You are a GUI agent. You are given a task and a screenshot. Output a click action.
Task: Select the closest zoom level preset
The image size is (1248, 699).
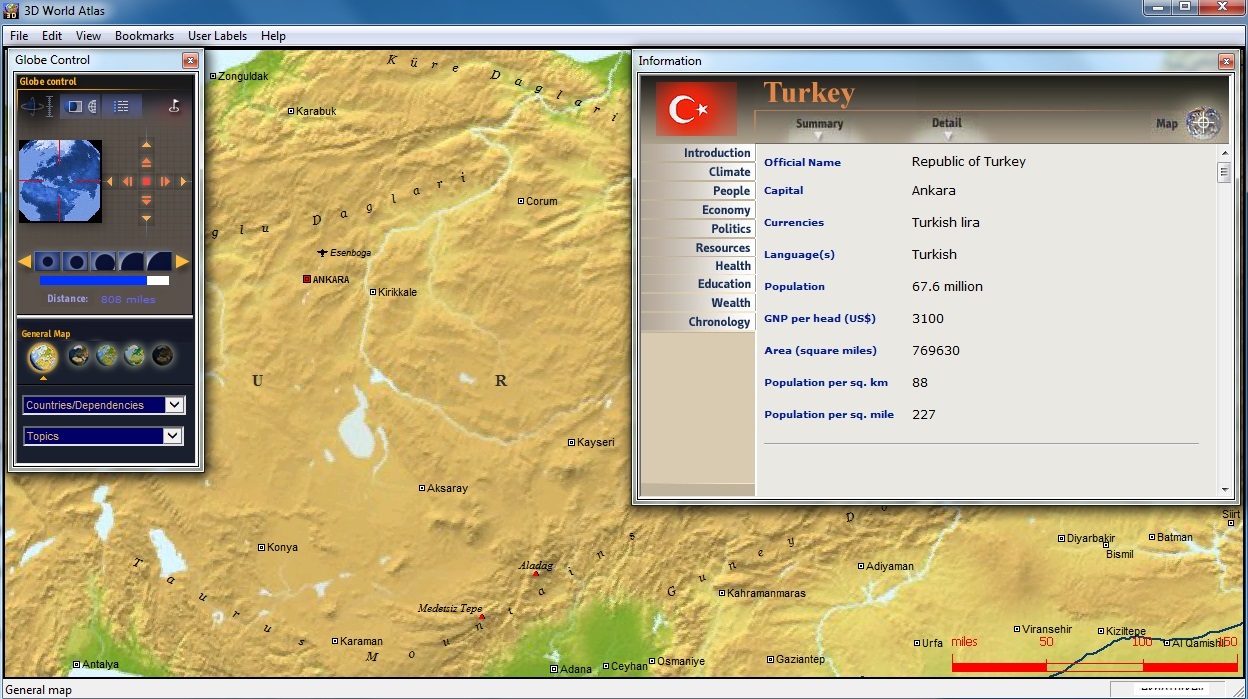tap(159, 262)
